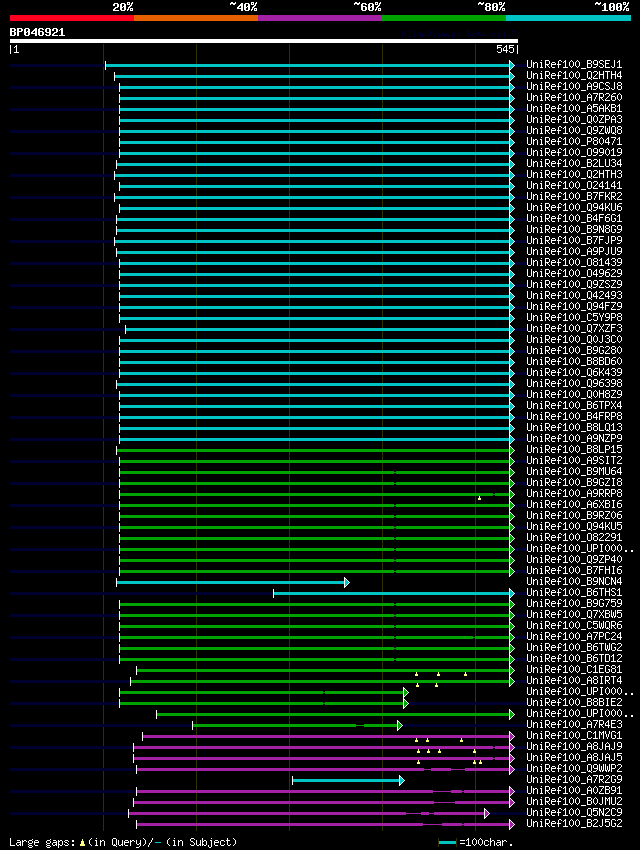640x850 pixels.
Task: Open hit UniRef100_C1EG81
Action: pyautogui.click(x=574, y=669)
